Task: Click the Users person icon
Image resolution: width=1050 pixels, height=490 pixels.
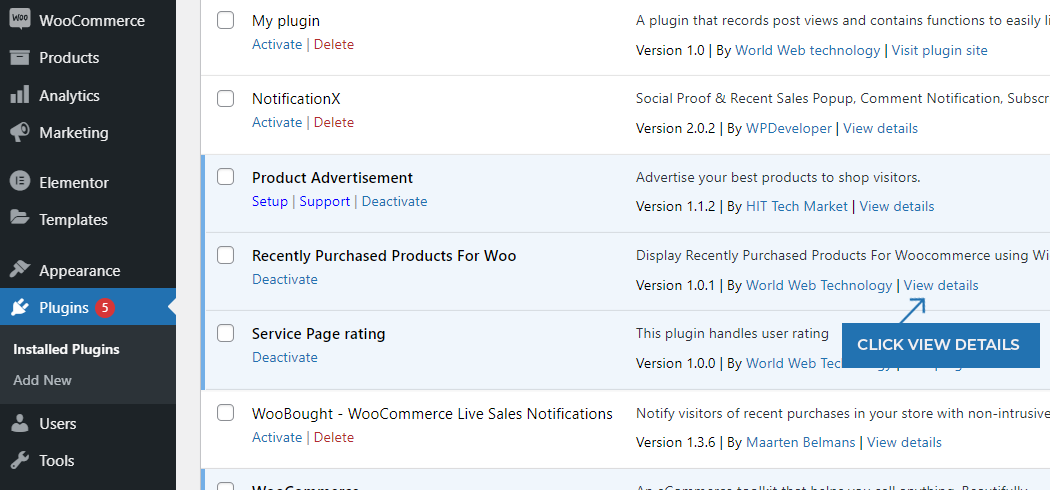Action: (x=19, y=423)
